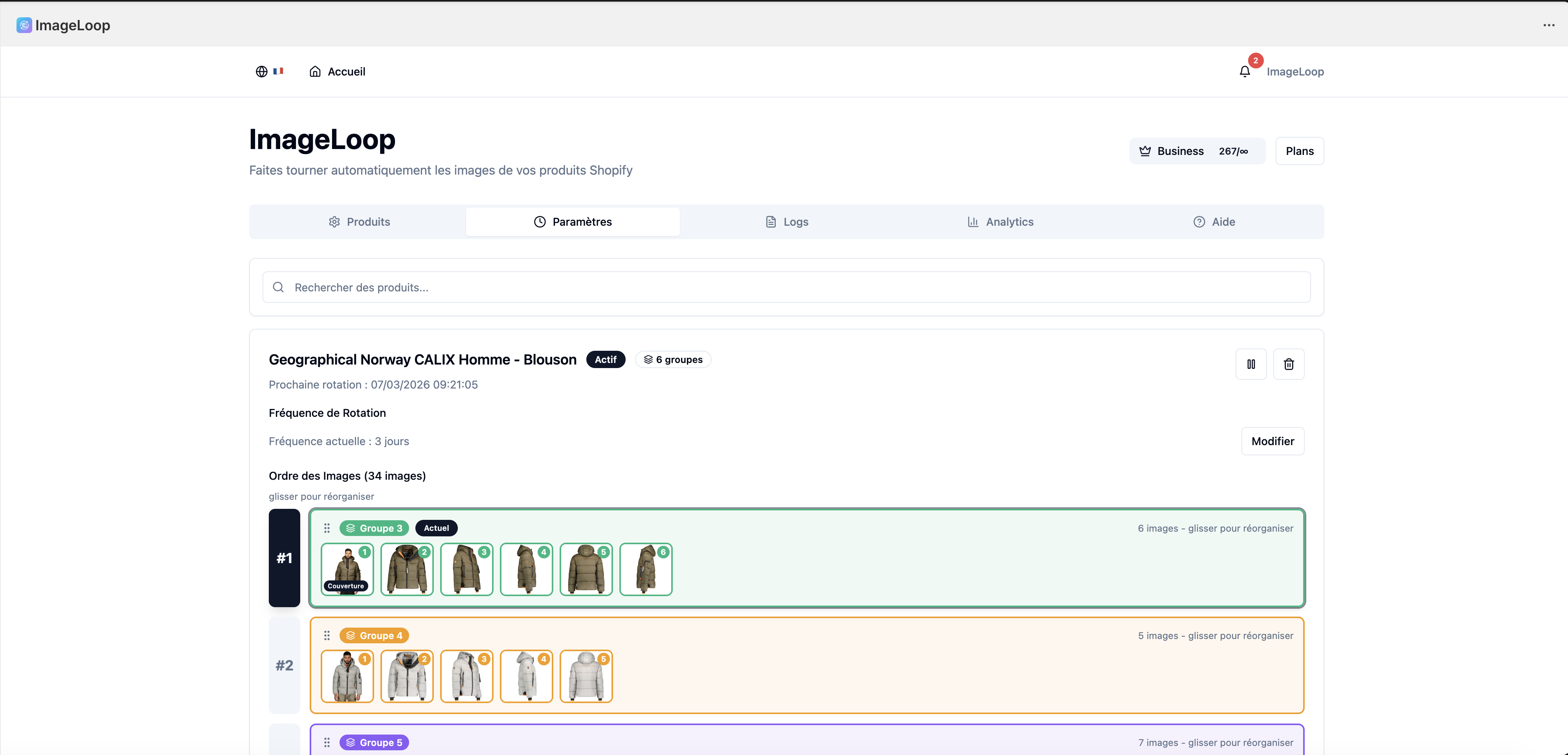Open the notifications bell

[1245, 71]
